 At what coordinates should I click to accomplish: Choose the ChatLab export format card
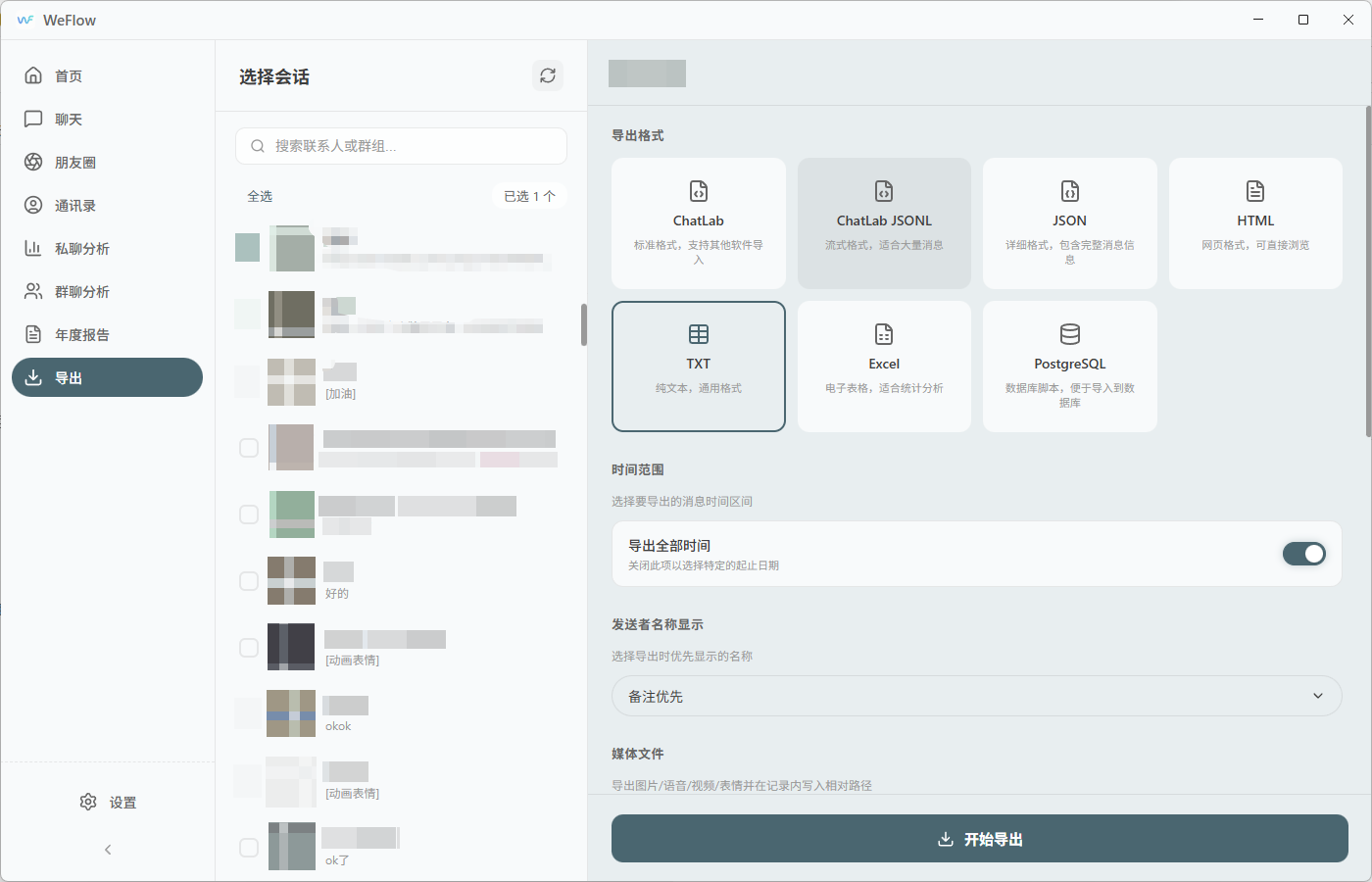tap(699, 223)
